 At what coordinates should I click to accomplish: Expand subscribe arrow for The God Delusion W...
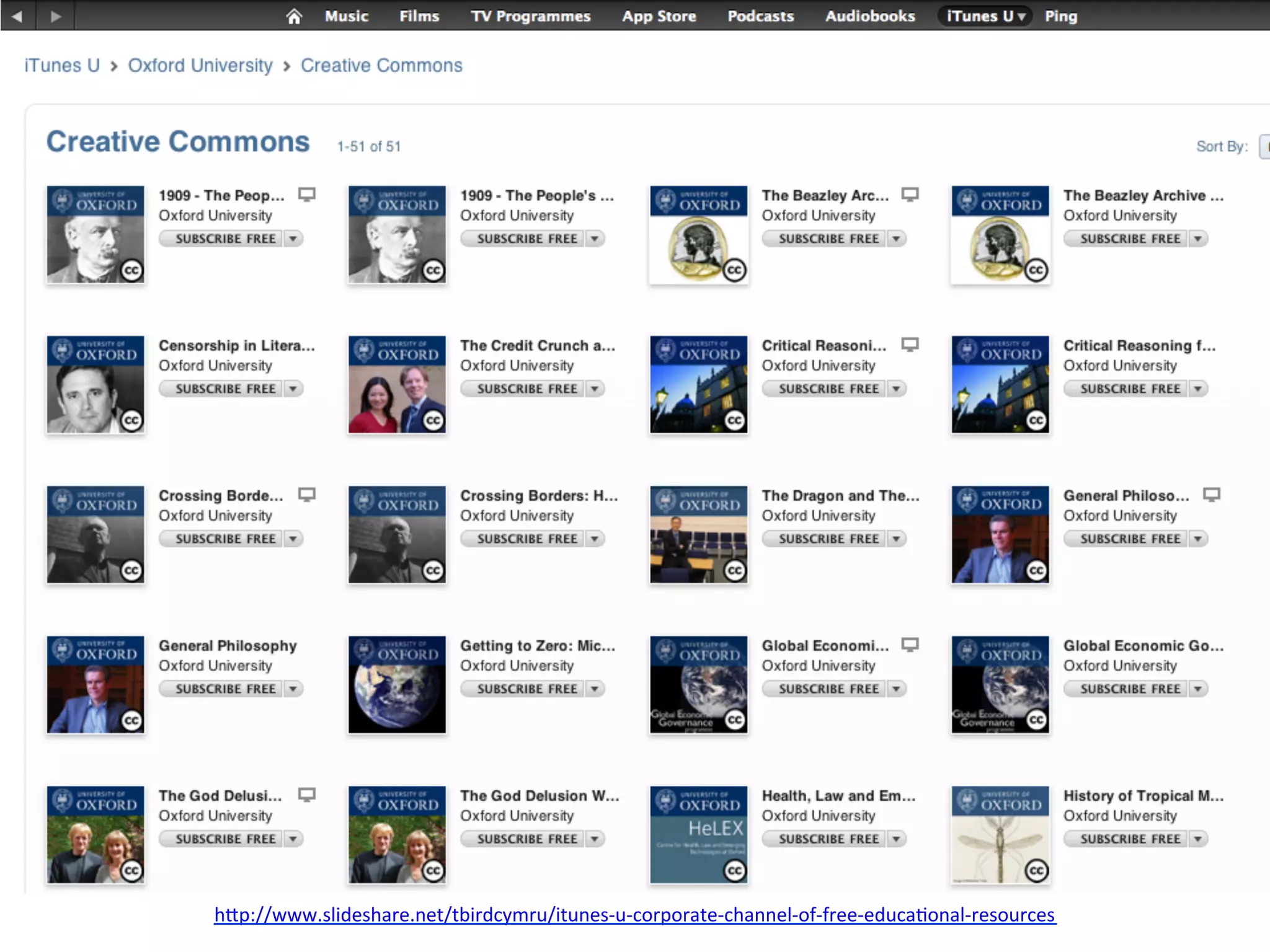coord(595,839)
